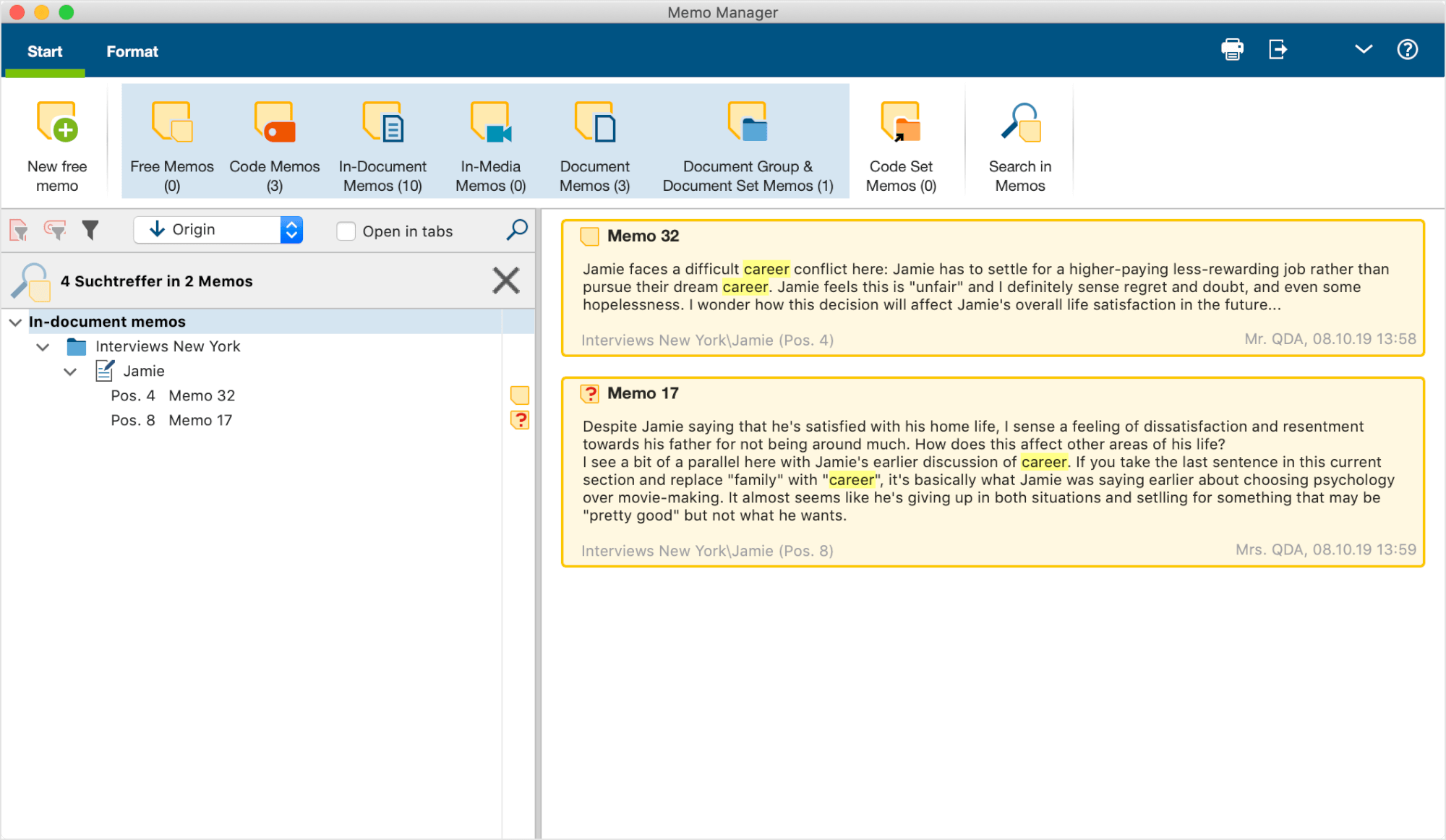Click yellow memo icon in Memo 32 row
The height and width of the screenshot is (840, 1446).
click(520, 395)
